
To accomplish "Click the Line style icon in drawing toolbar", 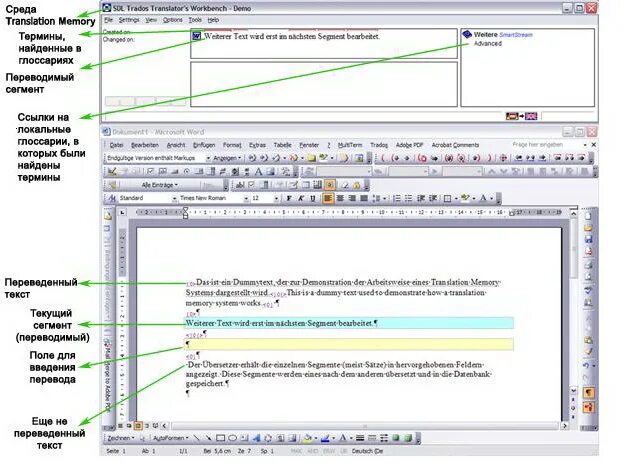I will [x=360, y=438].
